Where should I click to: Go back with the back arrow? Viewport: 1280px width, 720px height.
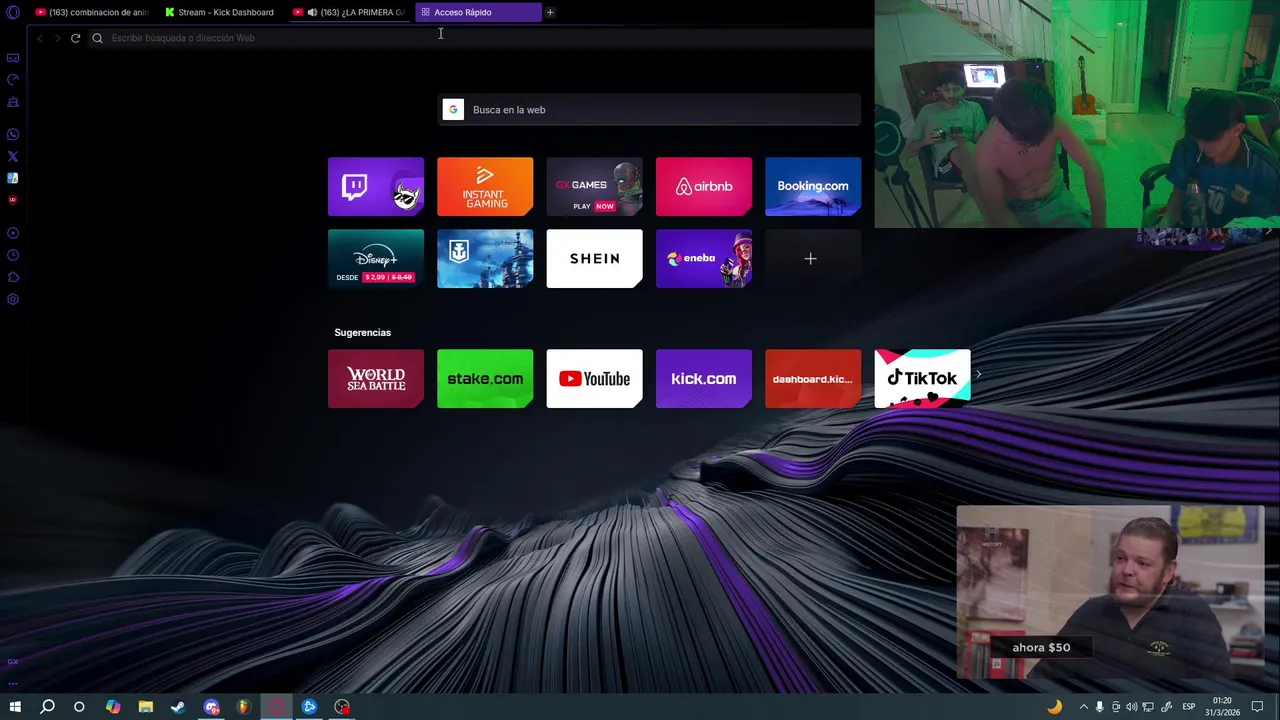click(39, 38)
